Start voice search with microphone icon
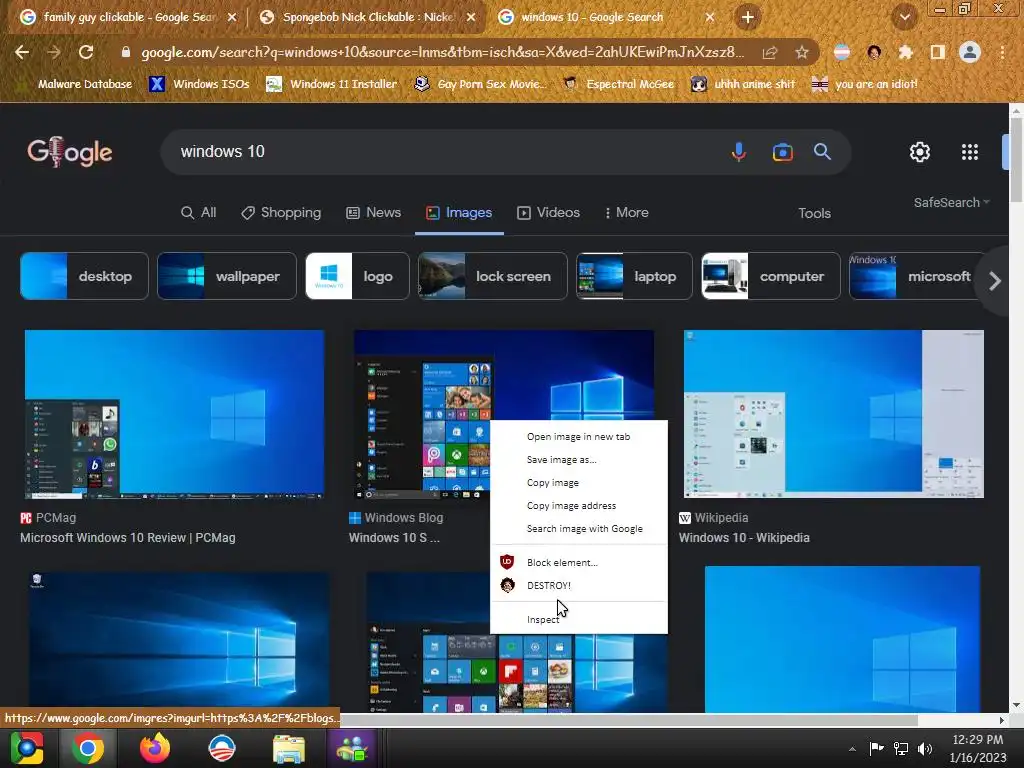The image size is (1024, 768). pos(739,152)
